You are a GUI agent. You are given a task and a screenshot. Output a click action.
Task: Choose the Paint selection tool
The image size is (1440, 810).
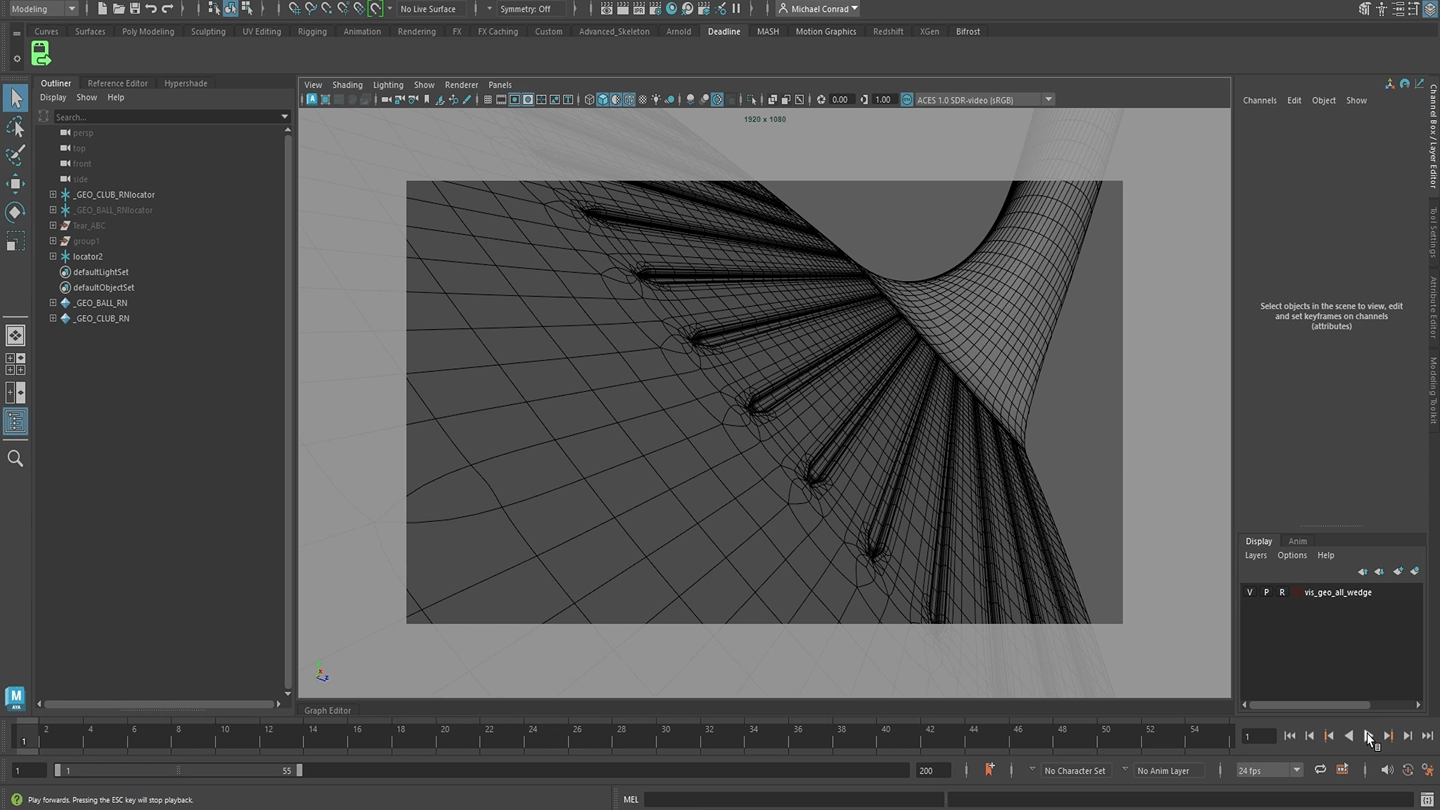[15, 155]
